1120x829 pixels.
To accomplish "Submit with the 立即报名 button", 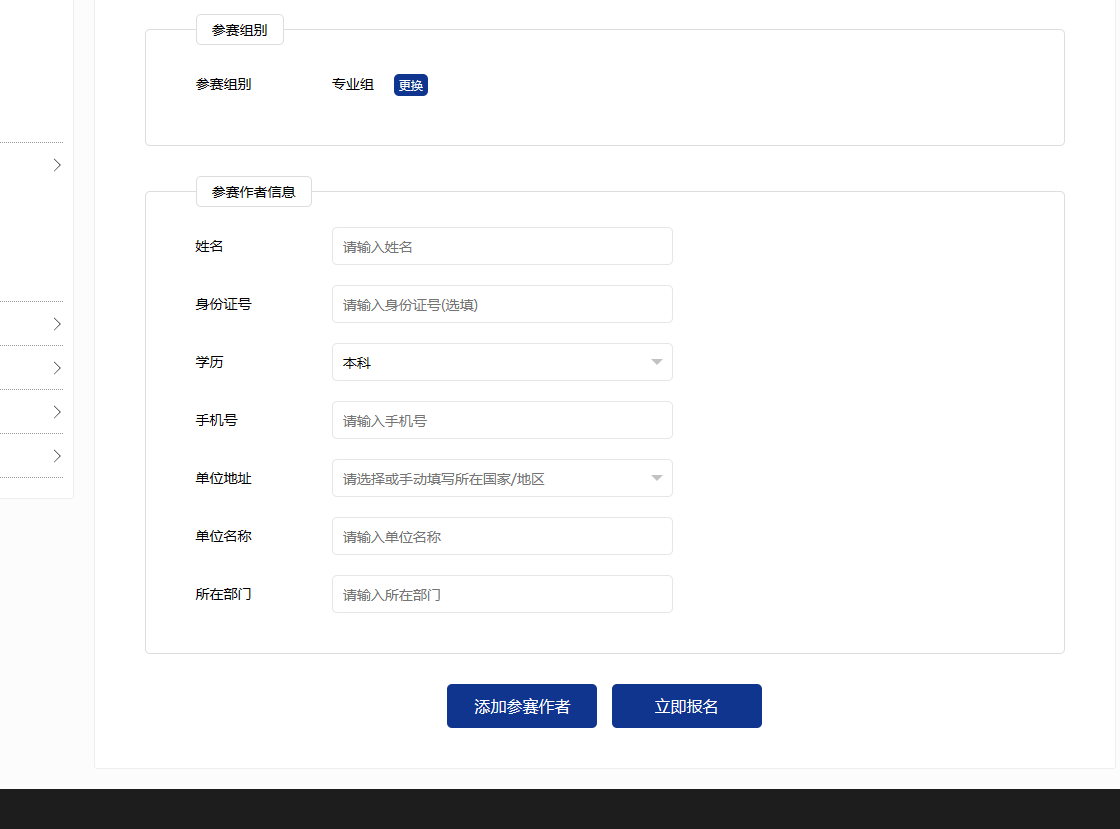I will click(x=687, y=706).
